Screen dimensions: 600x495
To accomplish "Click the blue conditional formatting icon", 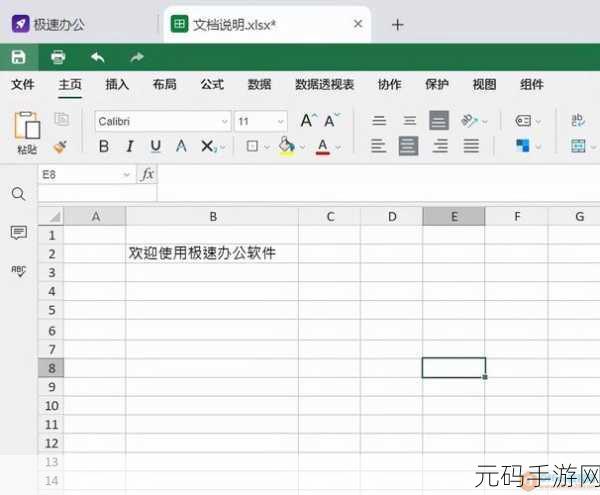I will coord(523,146).
